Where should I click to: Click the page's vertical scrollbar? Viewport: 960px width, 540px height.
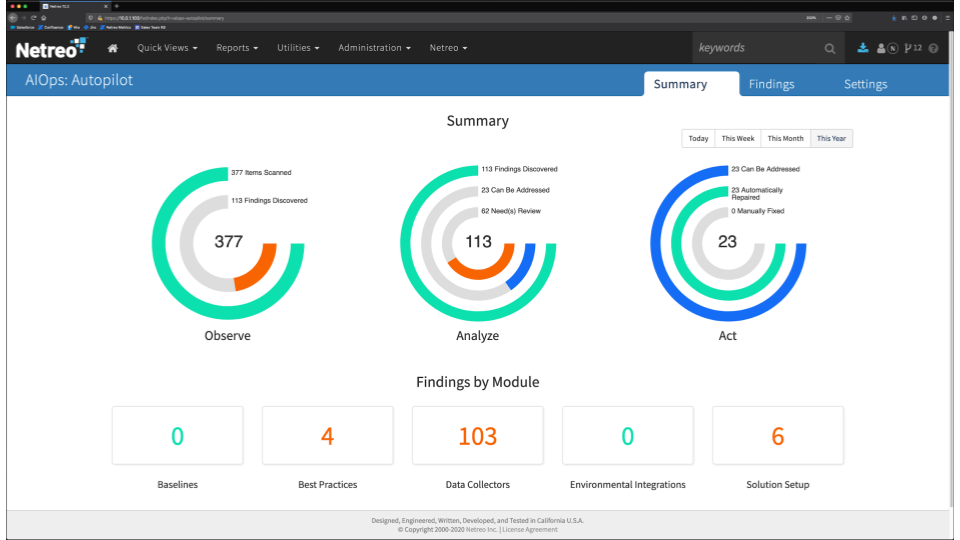click(x=953, y=269)
